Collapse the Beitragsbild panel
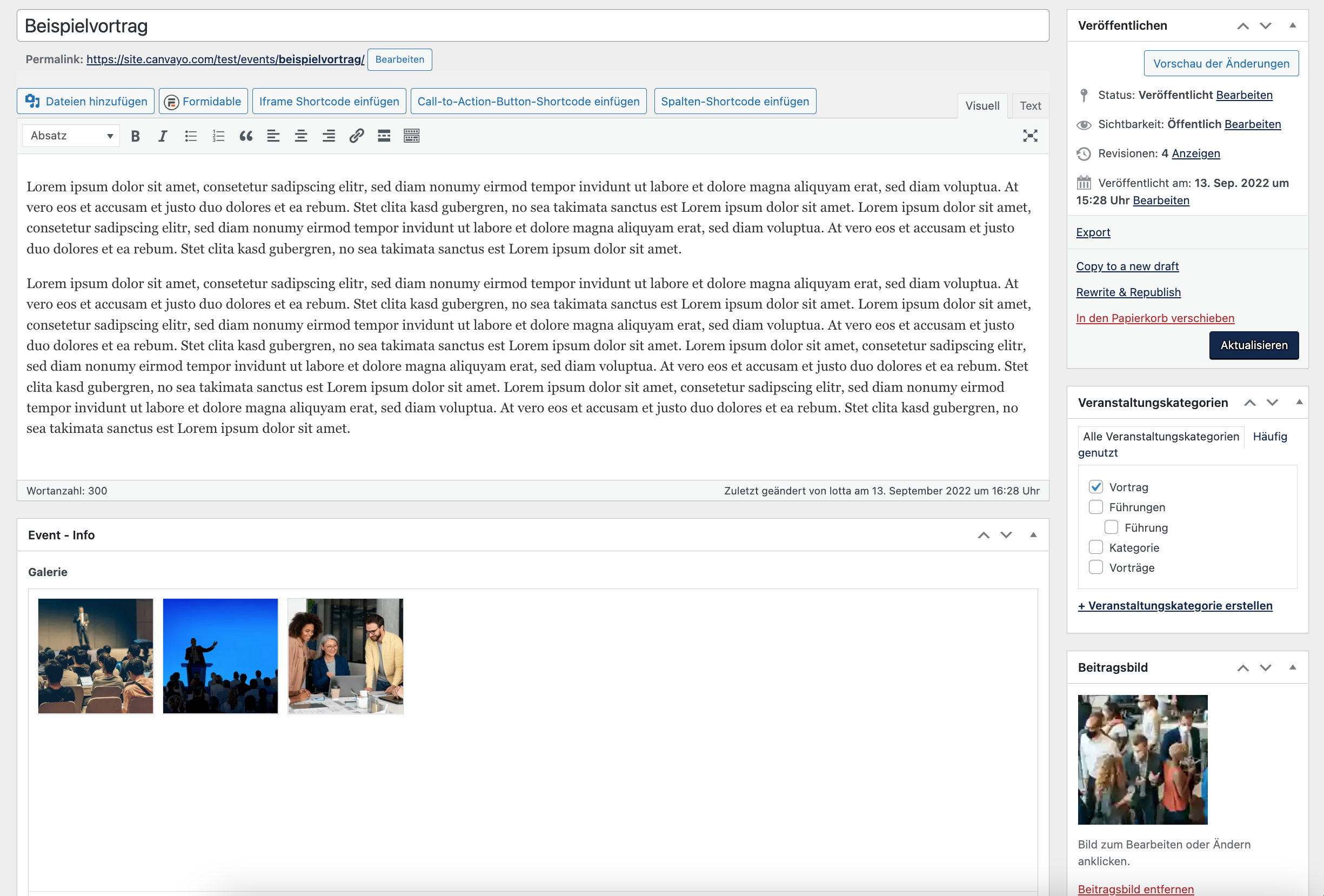The width and height of the screenshot is (1324, 896). [1293, 667]
